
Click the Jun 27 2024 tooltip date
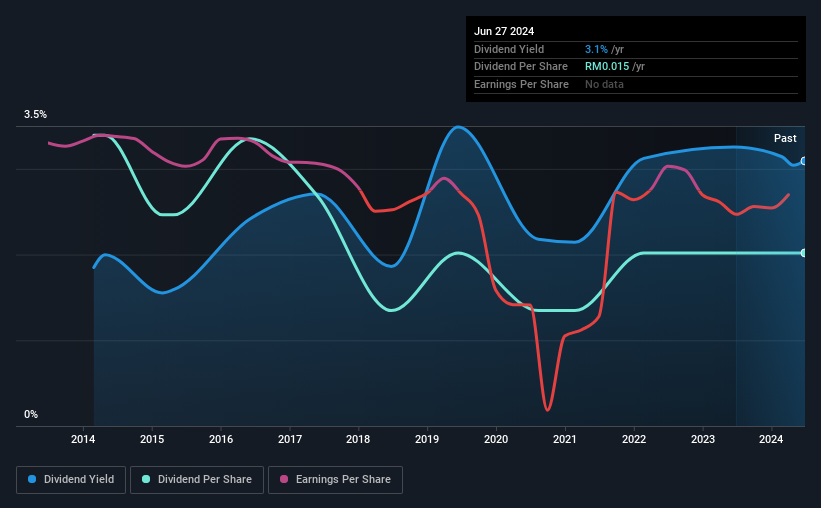[504, 31]
